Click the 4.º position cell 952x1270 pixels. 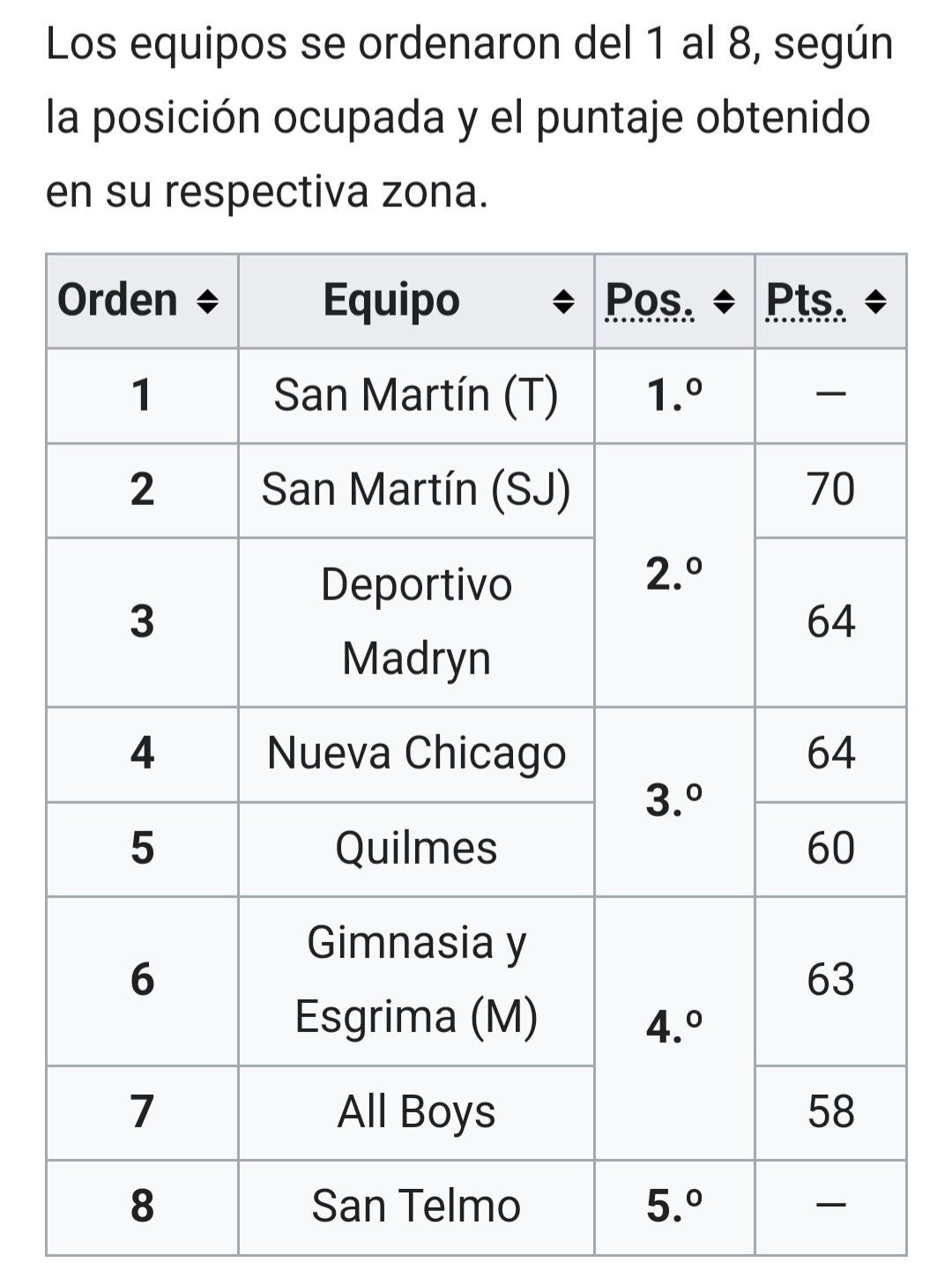(674, 1028)
